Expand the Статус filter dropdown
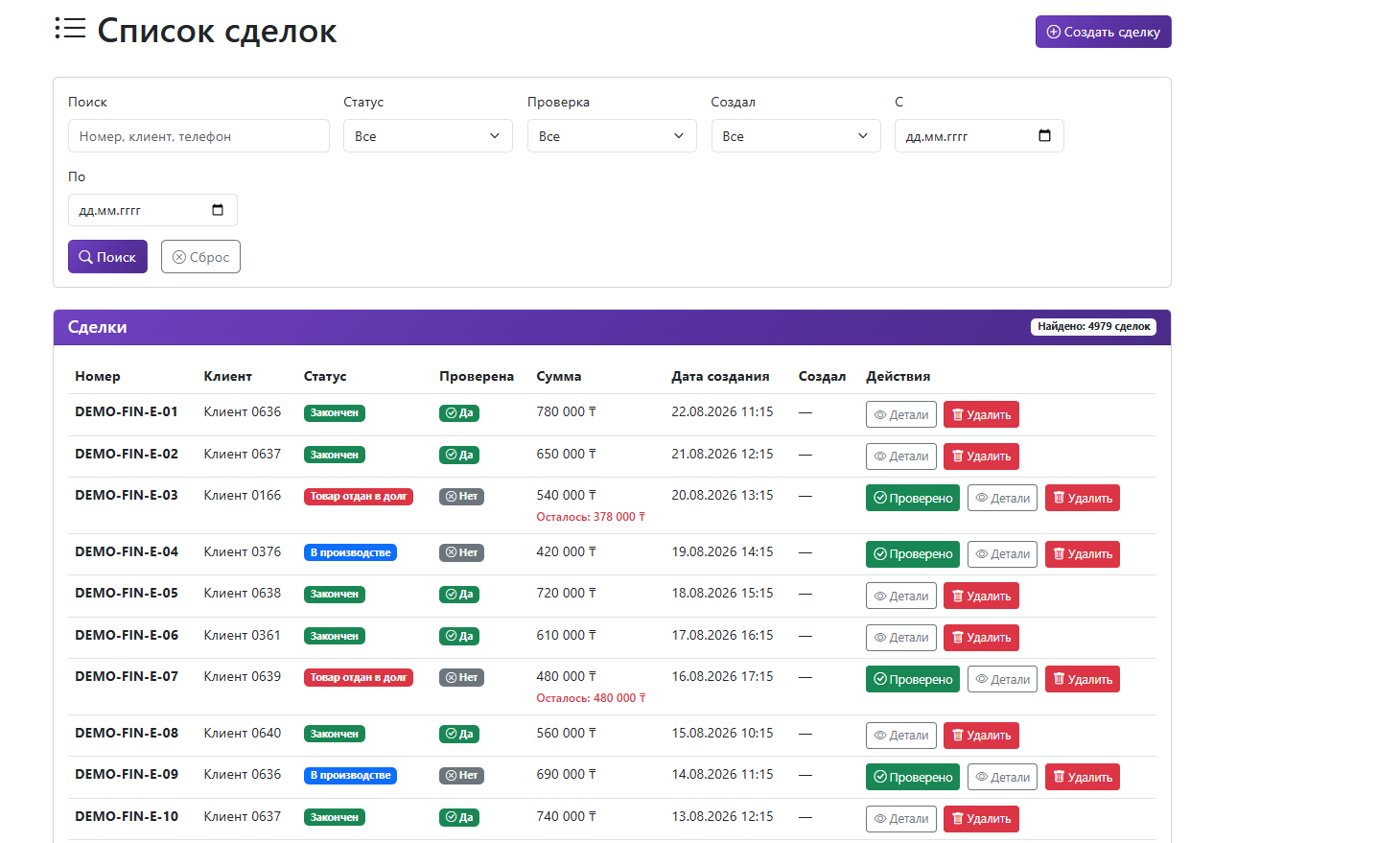Image resolution: width=1400 pixels, height=843 pixels. [428, 136]
